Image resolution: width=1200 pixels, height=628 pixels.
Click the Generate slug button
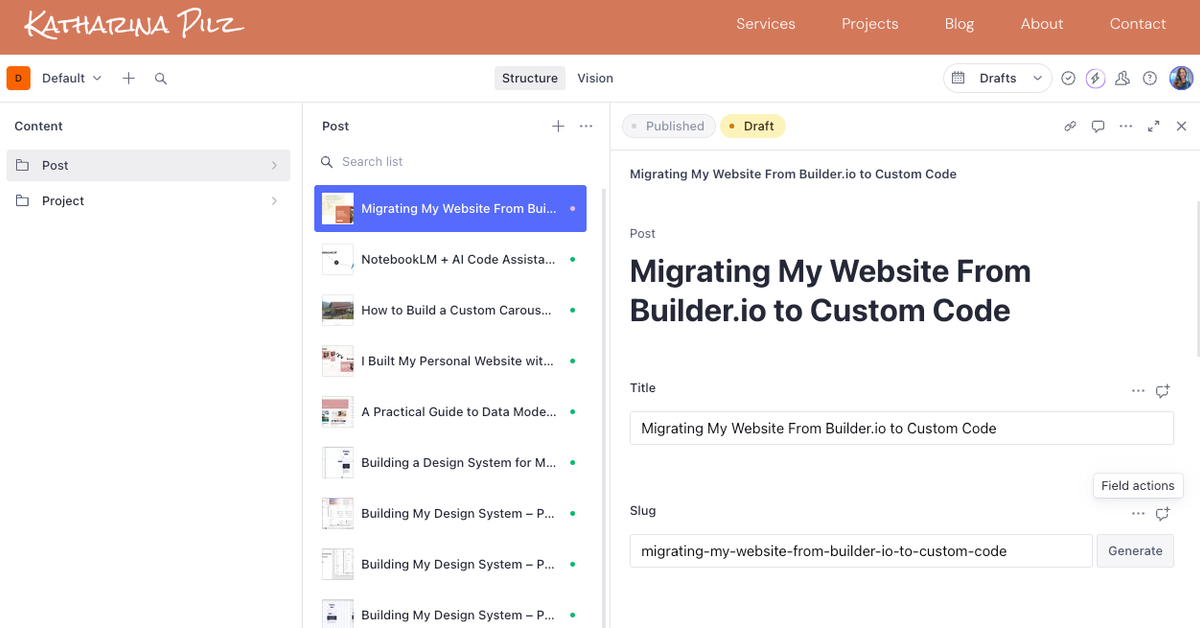point(1135,551)
